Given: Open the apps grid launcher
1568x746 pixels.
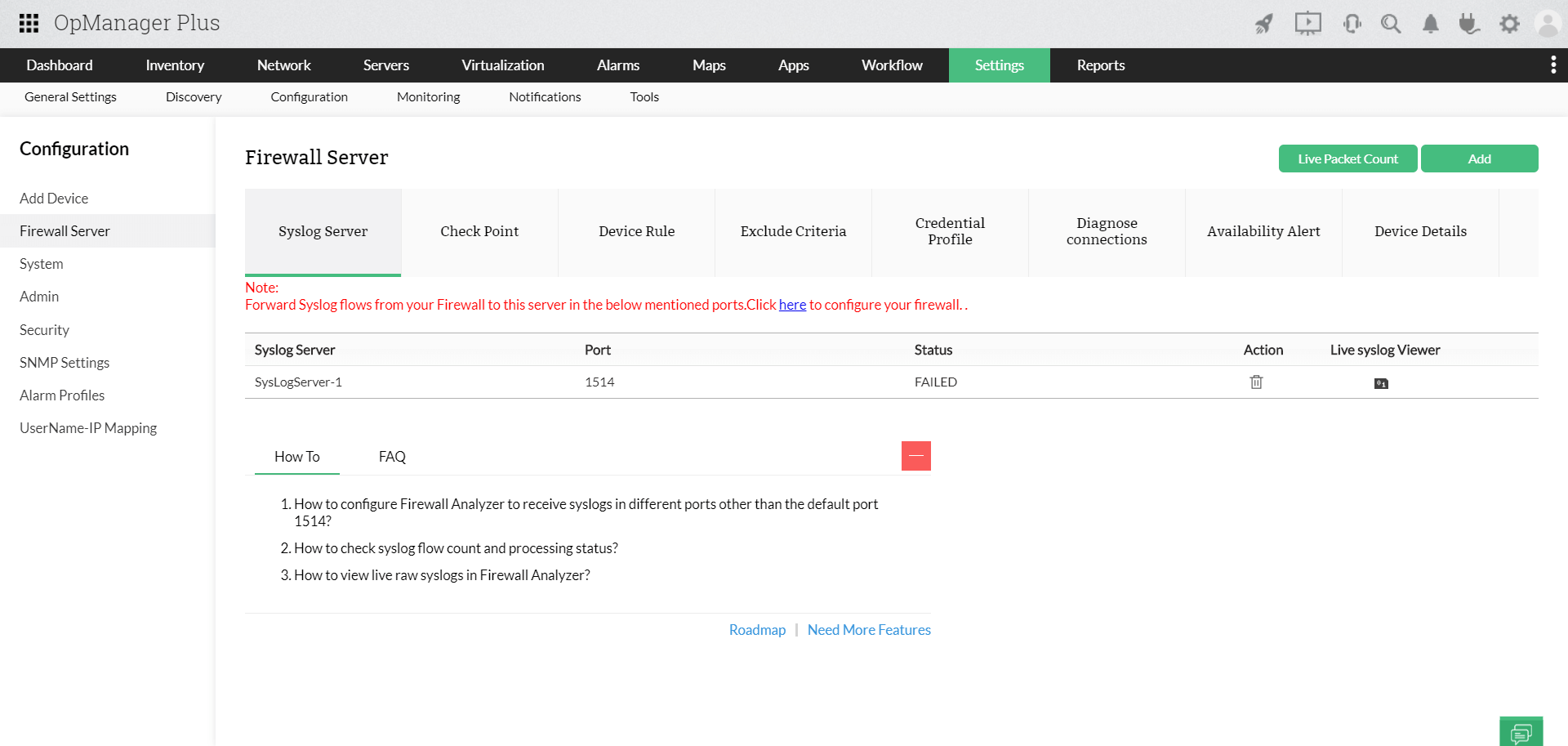Looking at the screenshot, I should tap(28, 23).
